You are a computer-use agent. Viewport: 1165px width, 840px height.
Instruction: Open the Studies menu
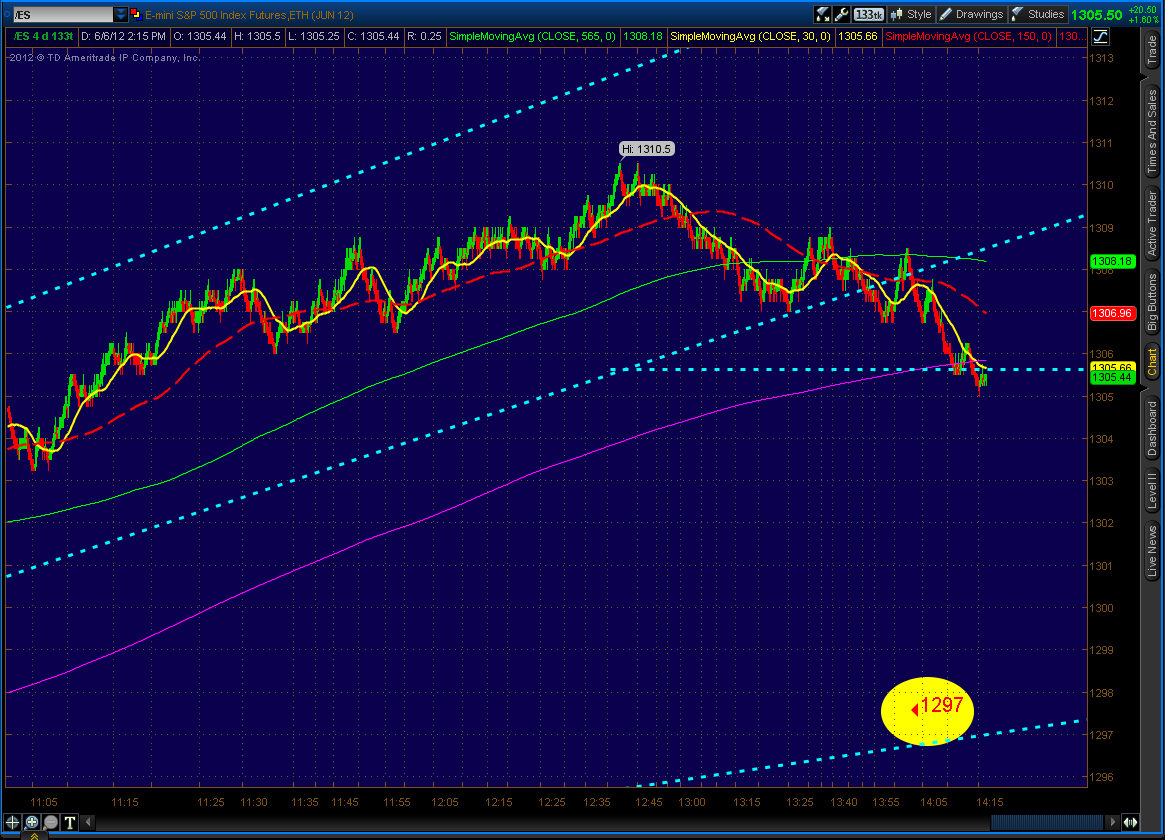point(1038,14)
